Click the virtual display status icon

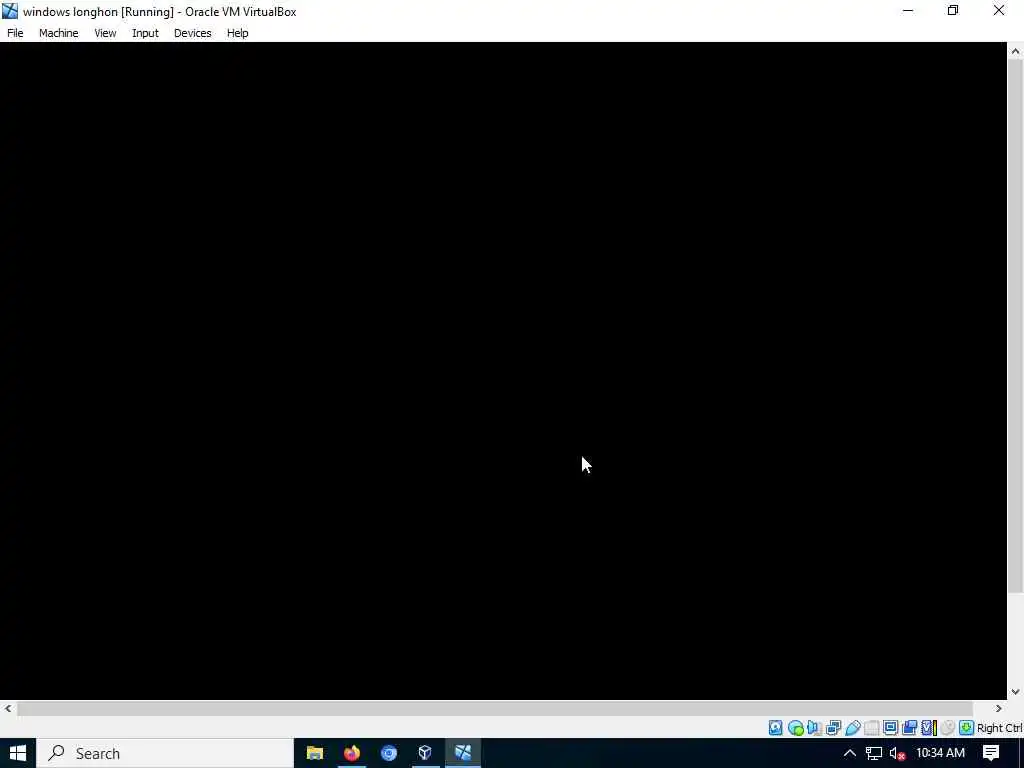click(x=890, y=728)
